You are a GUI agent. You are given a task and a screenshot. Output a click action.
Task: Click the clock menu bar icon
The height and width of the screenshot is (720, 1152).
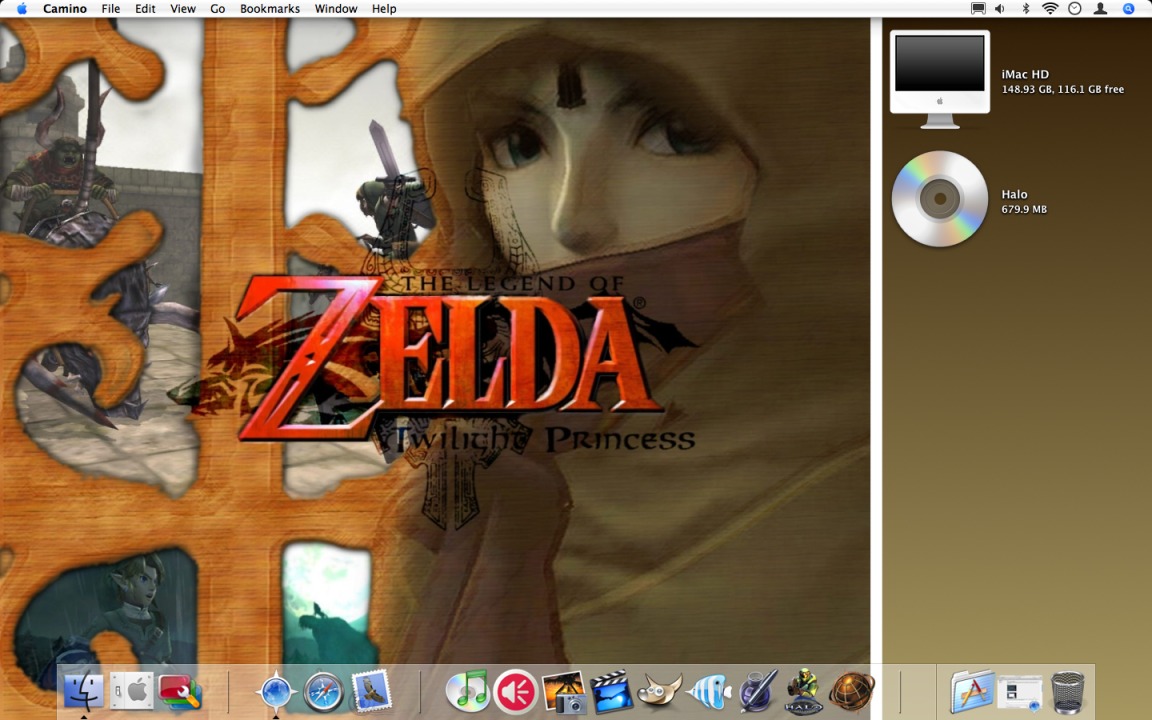tap(1075, 9)
